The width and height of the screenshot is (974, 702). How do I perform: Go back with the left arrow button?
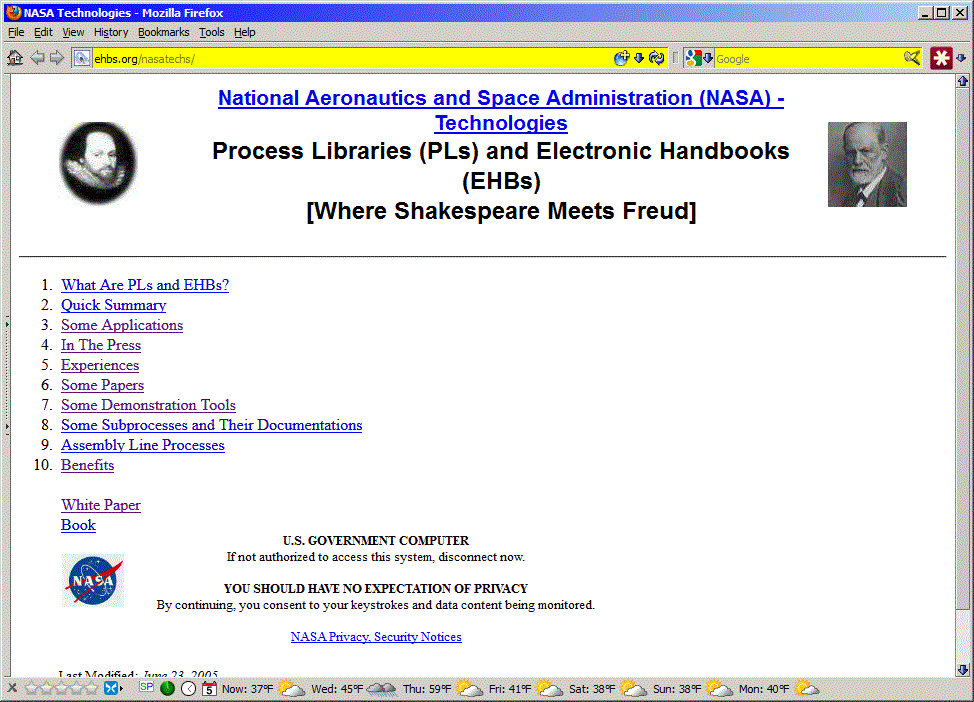tap(37, 58)
